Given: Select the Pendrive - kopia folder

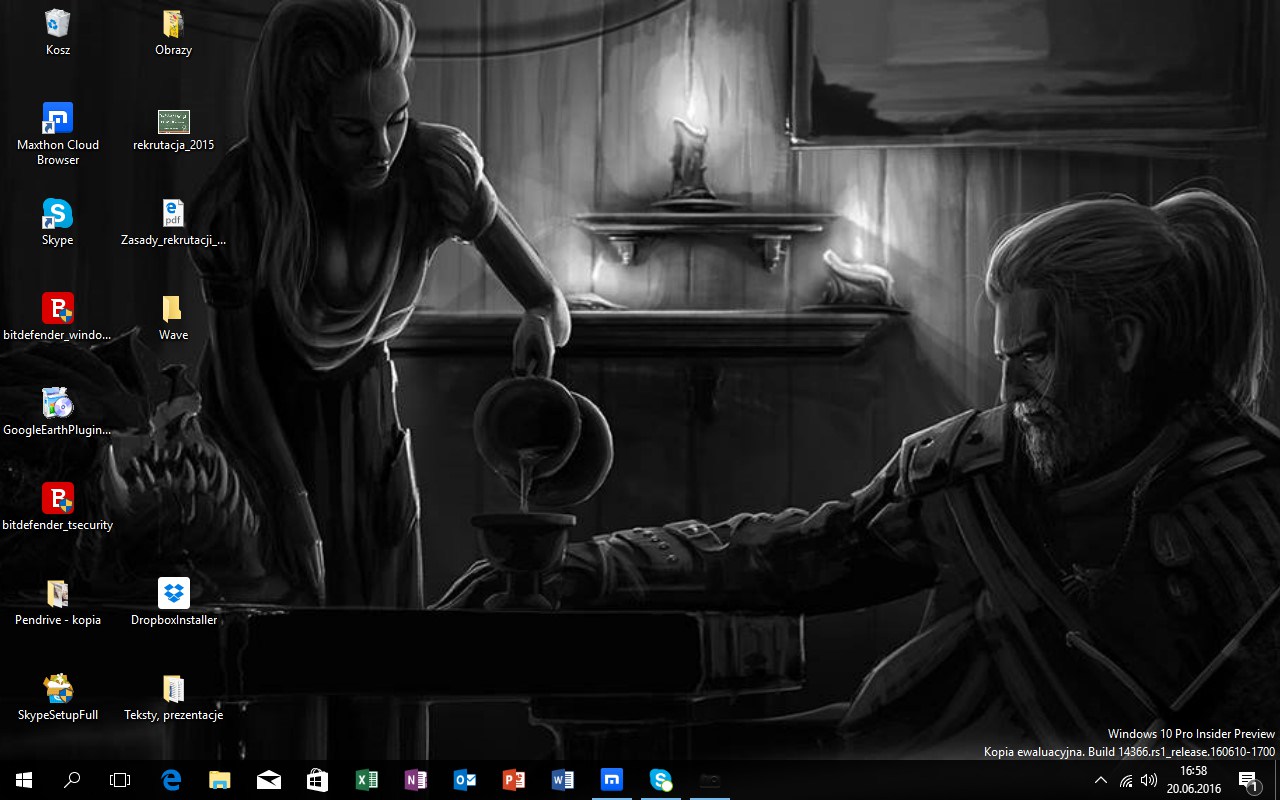Looking at the screenshot, I should (x=58, y=602).
